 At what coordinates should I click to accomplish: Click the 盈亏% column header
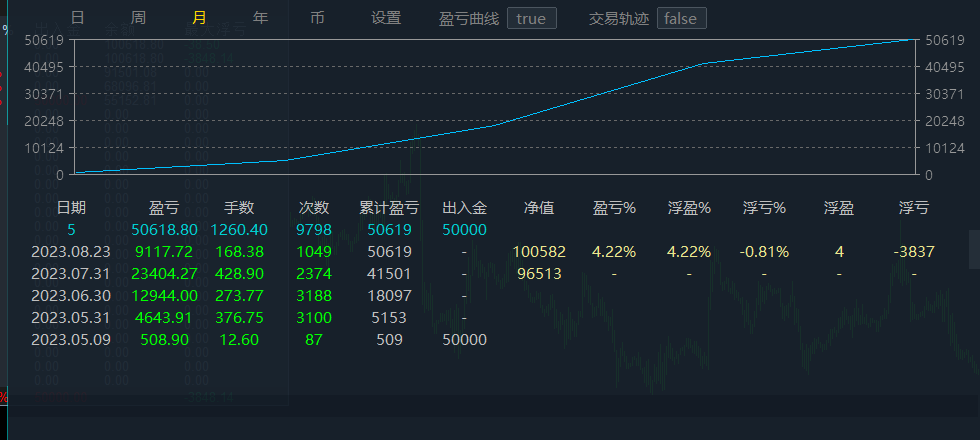tap(614, 208)
